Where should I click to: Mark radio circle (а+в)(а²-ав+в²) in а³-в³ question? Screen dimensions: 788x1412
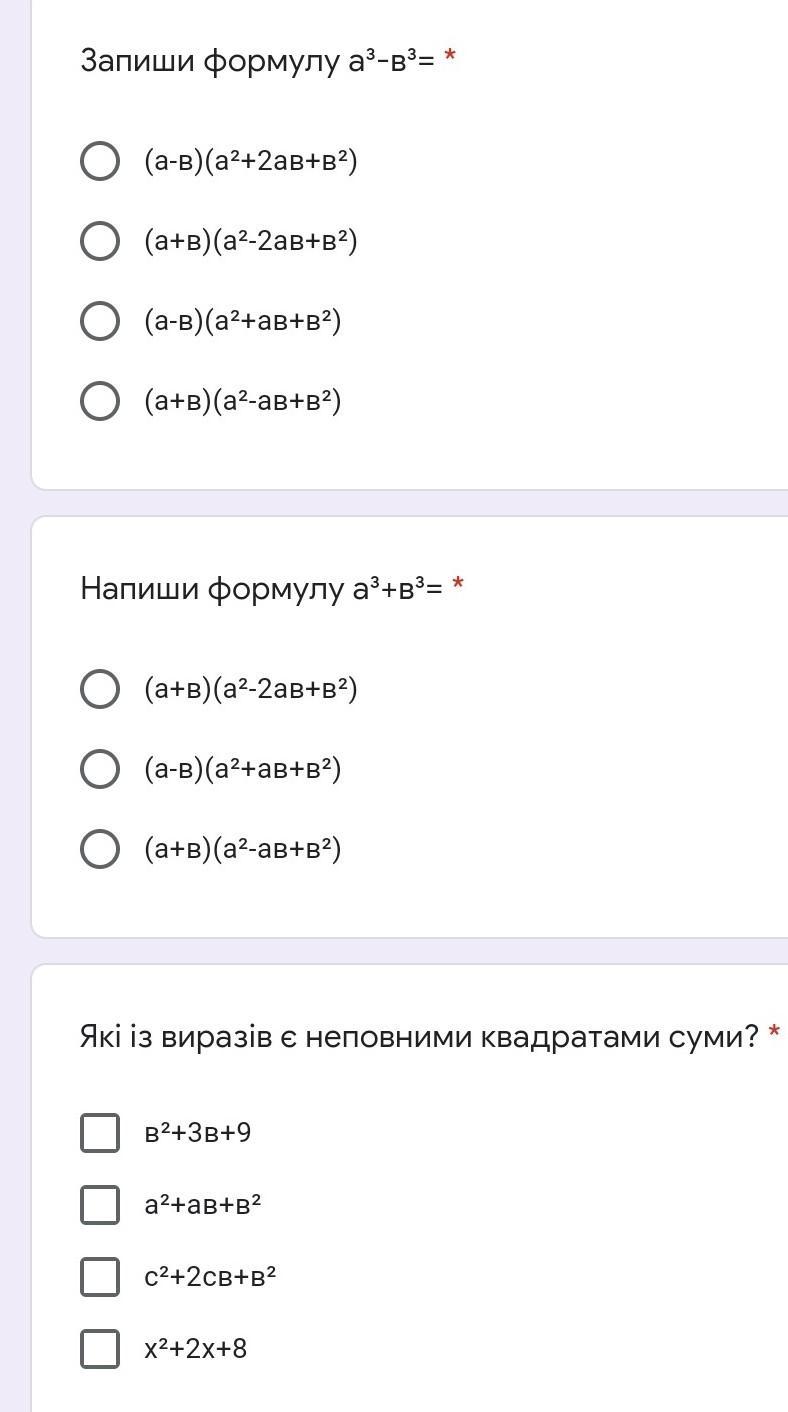coord(100,401)
